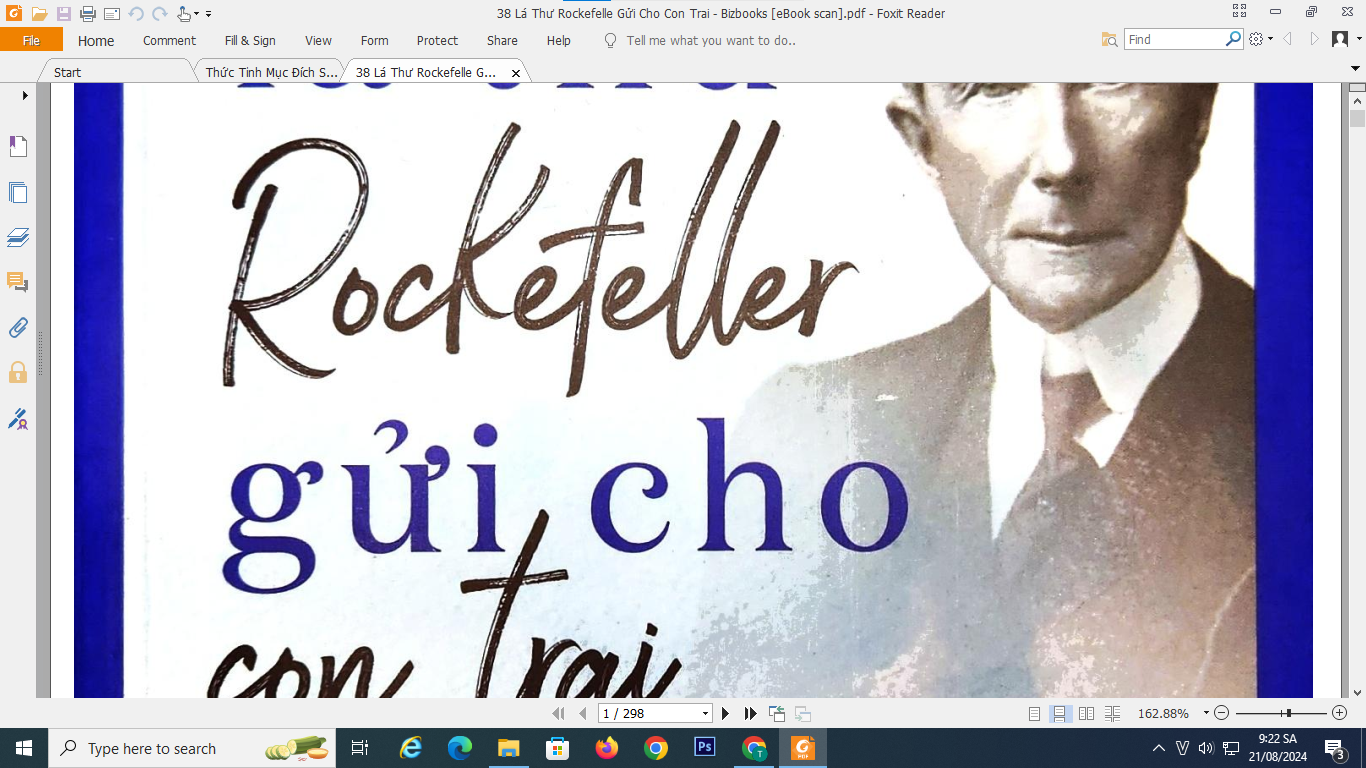Open the Share ribbon tab
Screen dimensions: 1366x768
502,41
